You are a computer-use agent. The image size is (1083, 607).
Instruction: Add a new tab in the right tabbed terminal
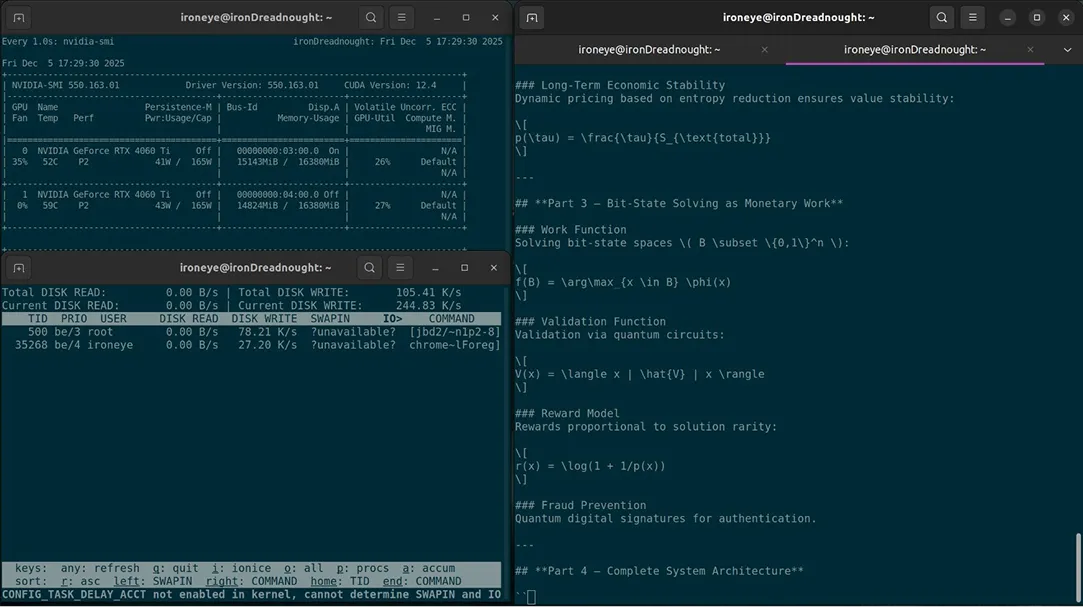coord(533,18)
